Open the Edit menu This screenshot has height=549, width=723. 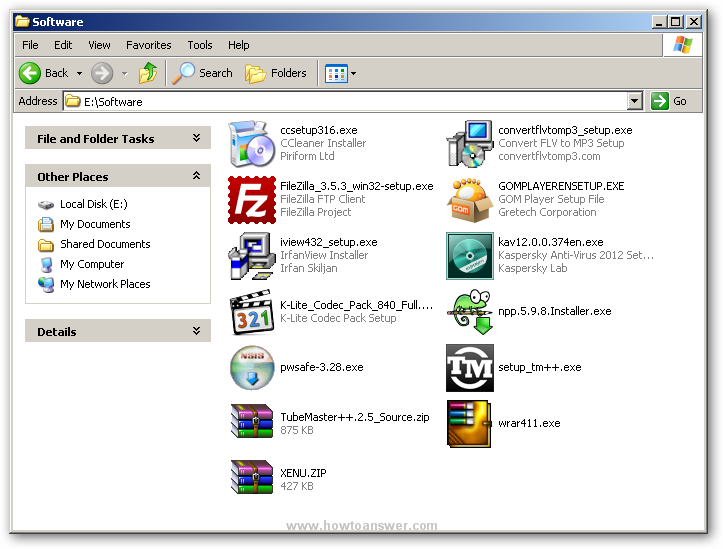(63, 45)
